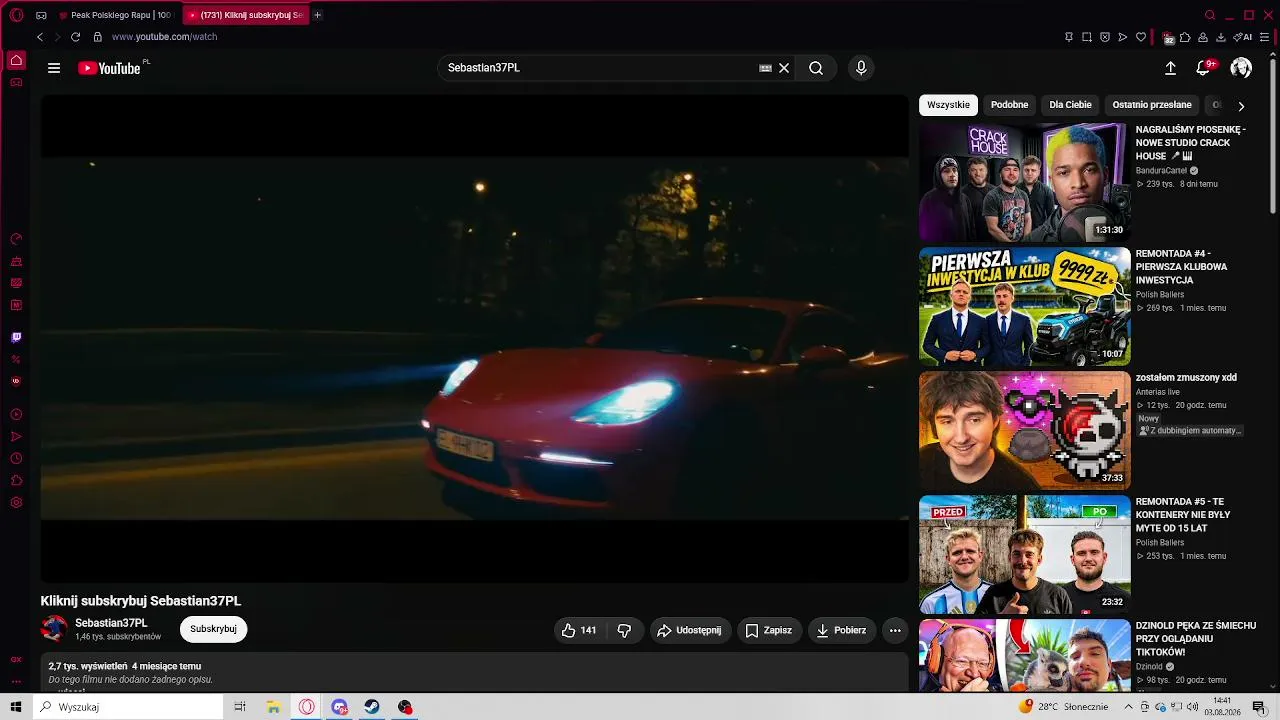Screen dimensions: 1280x720
Task: Open the Windows Start menu
Action: click(16, 707)
